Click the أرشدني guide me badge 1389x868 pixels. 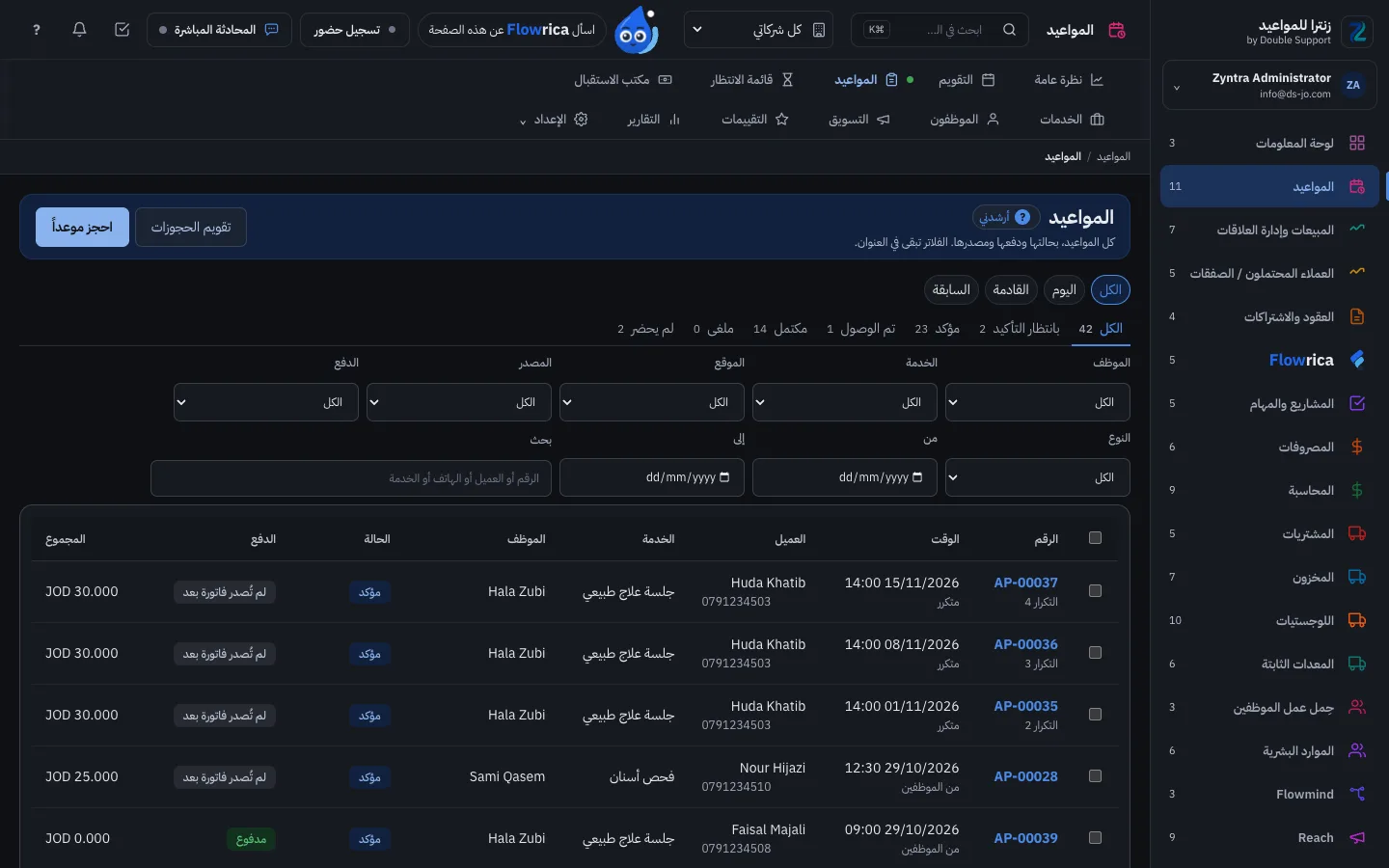coord(1006,217)
